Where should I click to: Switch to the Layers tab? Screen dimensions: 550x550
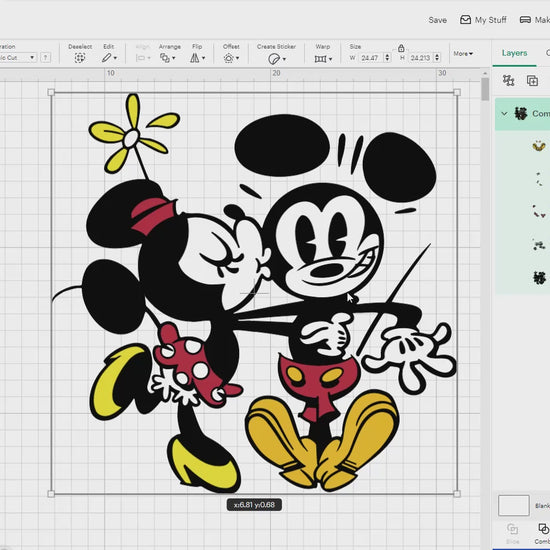coord(514,53)
